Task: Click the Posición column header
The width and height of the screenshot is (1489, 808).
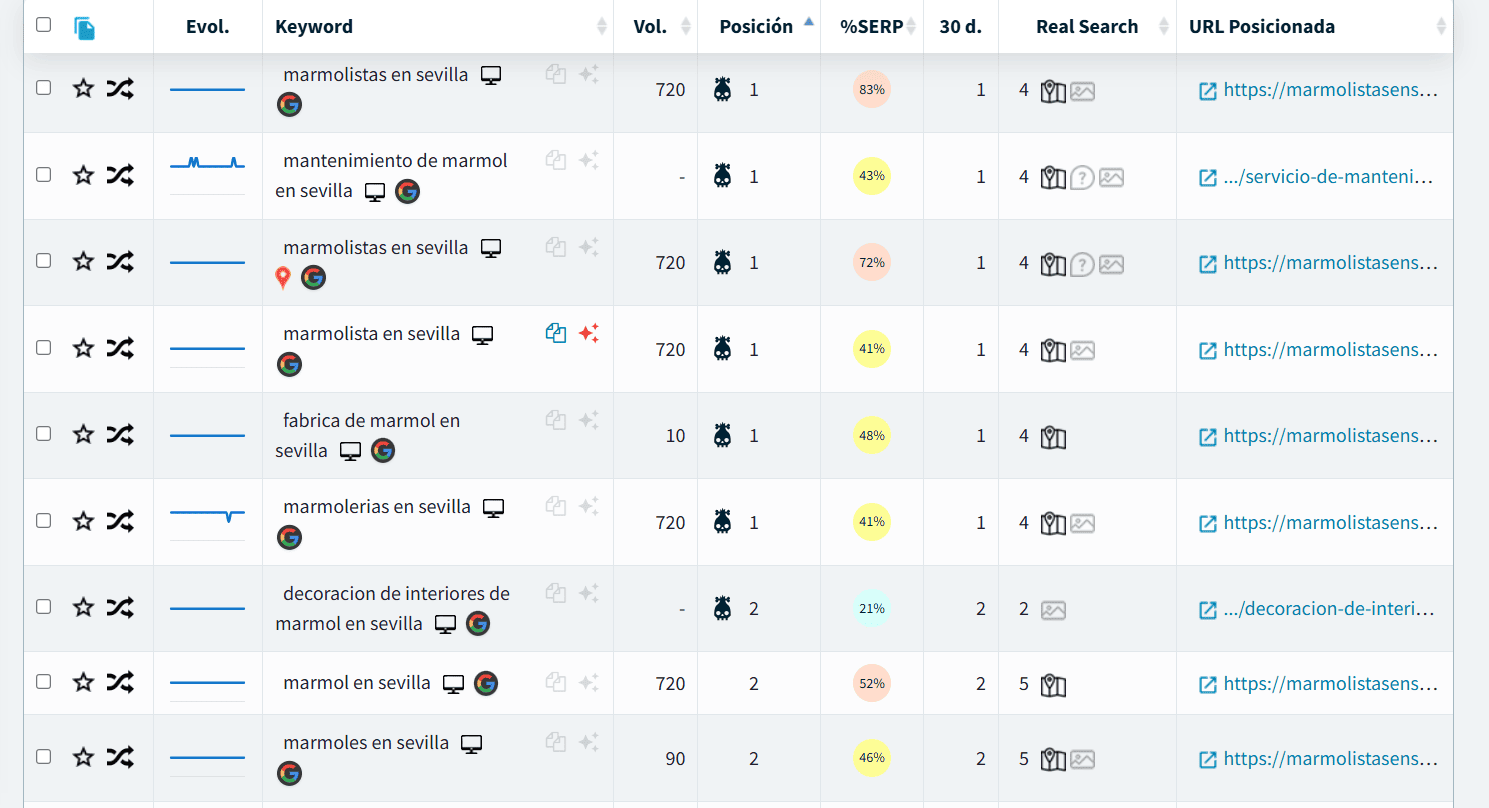Action: 756,27
